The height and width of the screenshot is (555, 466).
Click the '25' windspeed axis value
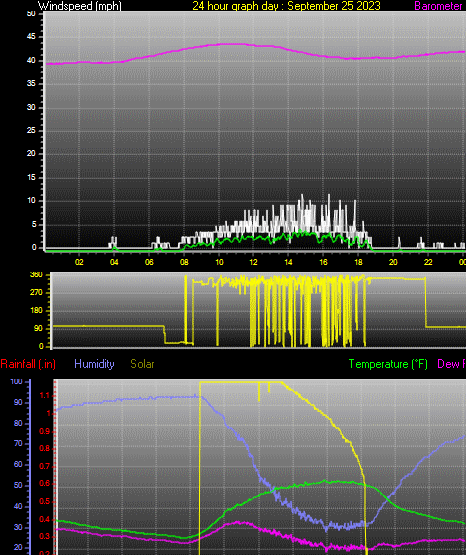pos(31,130)
